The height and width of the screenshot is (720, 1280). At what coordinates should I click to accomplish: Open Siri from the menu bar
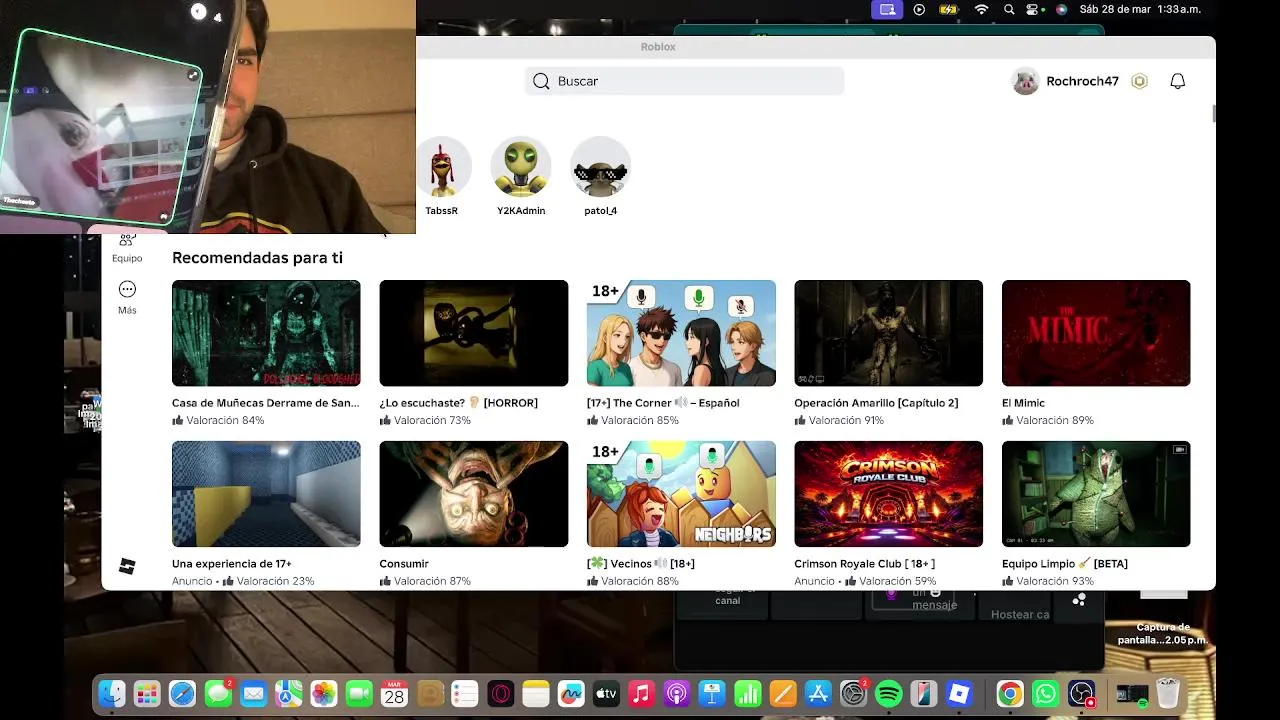(x=1061, y=9)
